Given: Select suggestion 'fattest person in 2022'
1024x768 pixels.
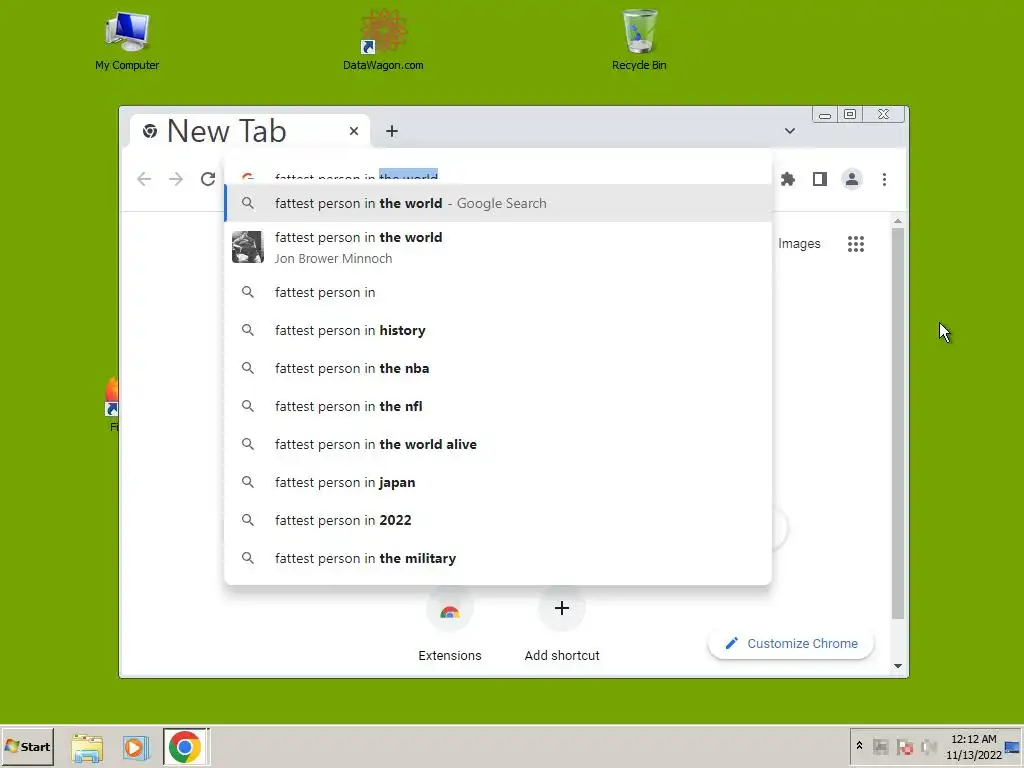Looking at the screenshot, I should coord(498,520).
